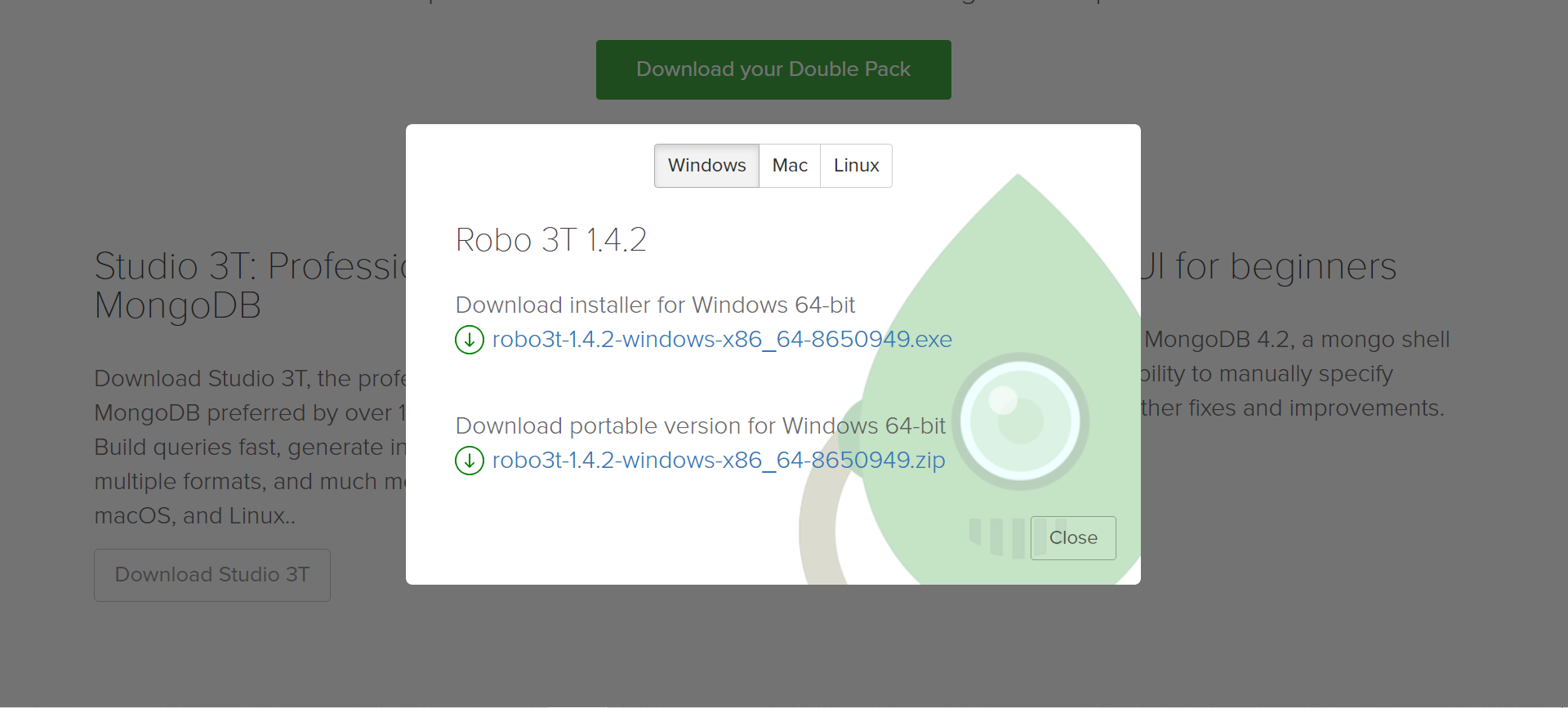Close the Robo 3T download dialog
Viewport: 1568px width, 708px height.
click(1073, 538)
